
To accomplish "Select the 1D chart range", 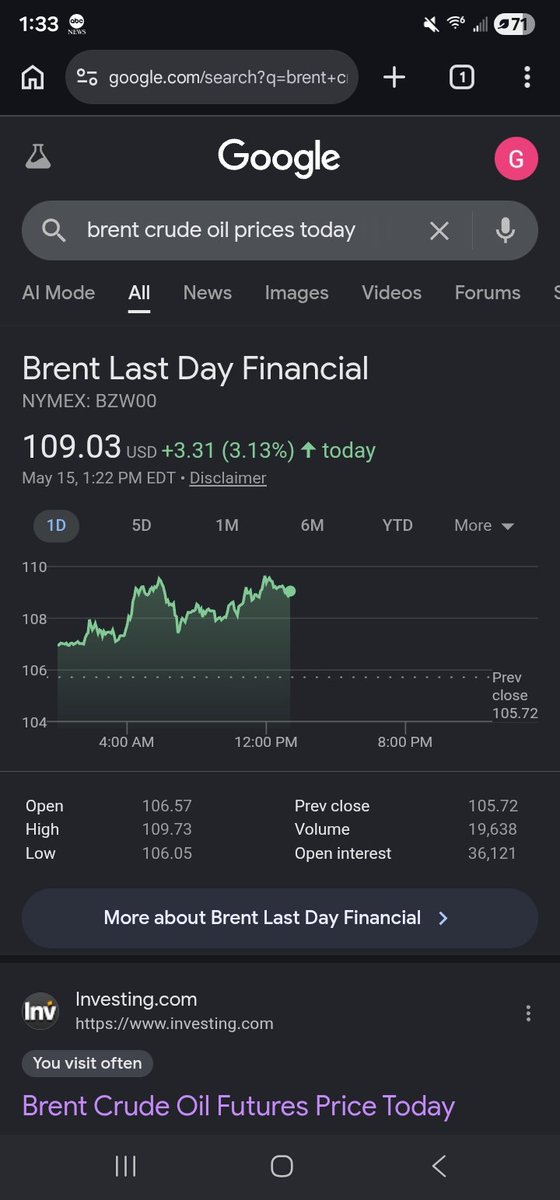I will tap(56, 525).
